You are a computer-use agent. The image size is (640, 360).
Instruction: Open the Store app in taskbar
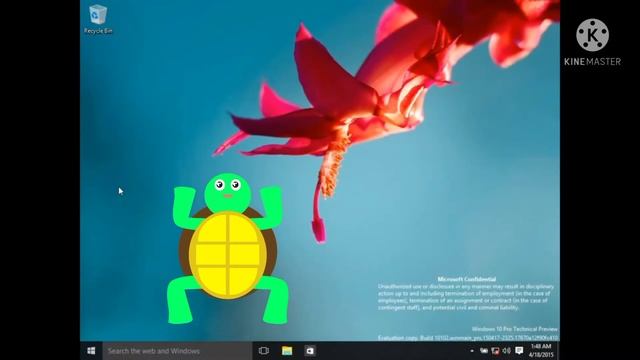(x=310, y=351)
